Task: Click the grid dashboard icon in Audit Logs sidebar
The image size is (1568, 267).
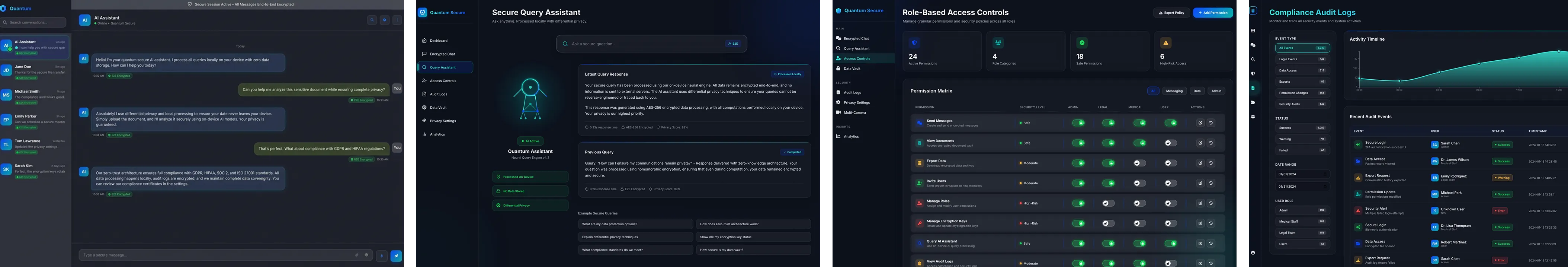Action: 1253,31
